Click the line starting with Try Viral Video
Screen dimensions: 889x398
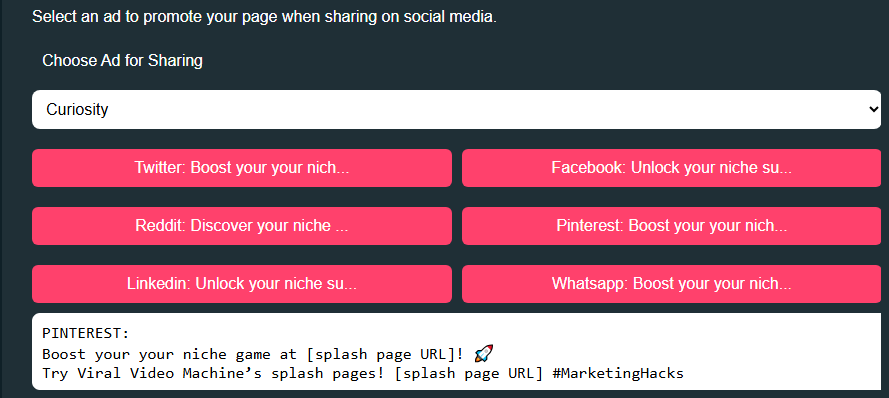(x=363, y=374)
